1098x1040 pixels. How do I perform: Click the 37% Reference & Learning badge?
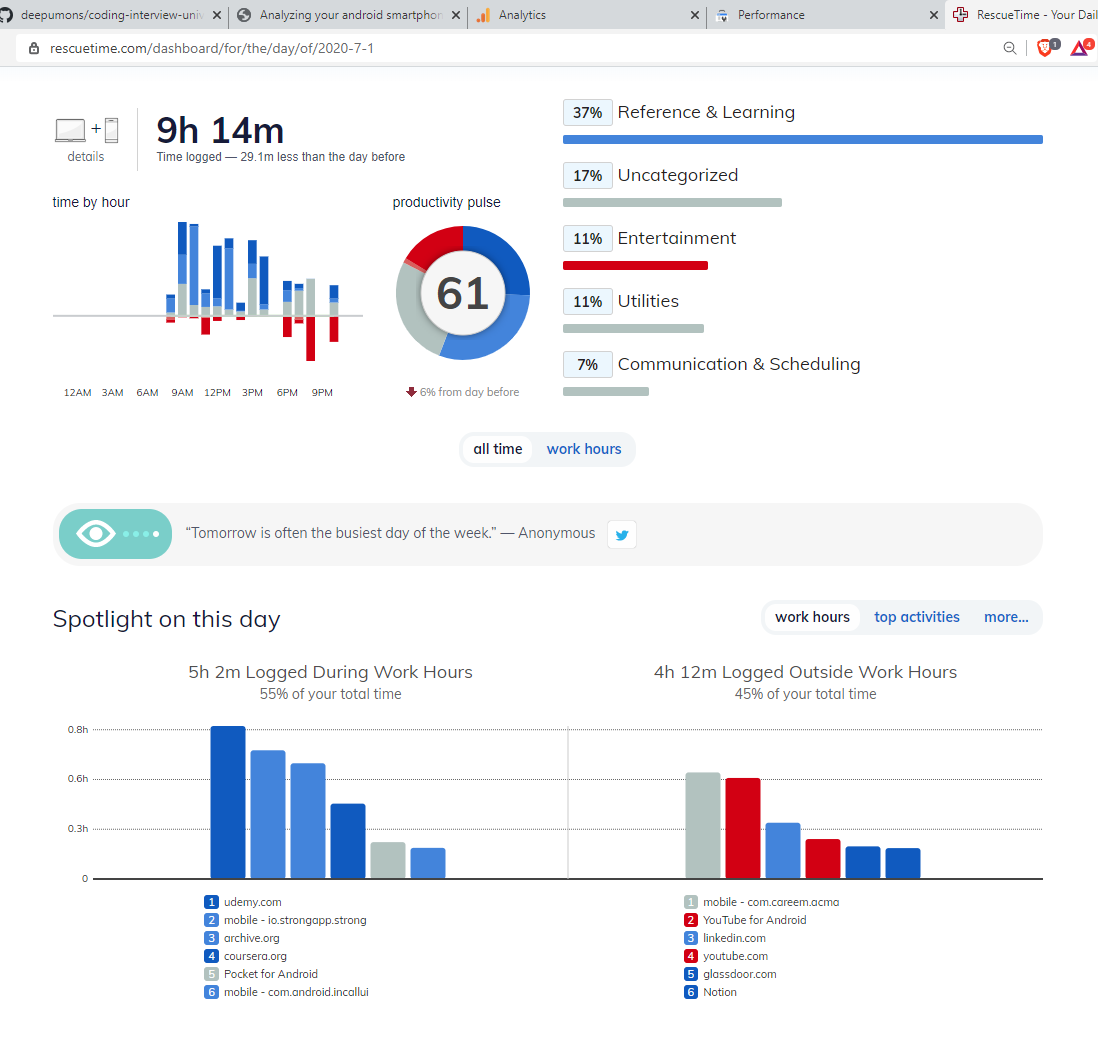[588, 113]
